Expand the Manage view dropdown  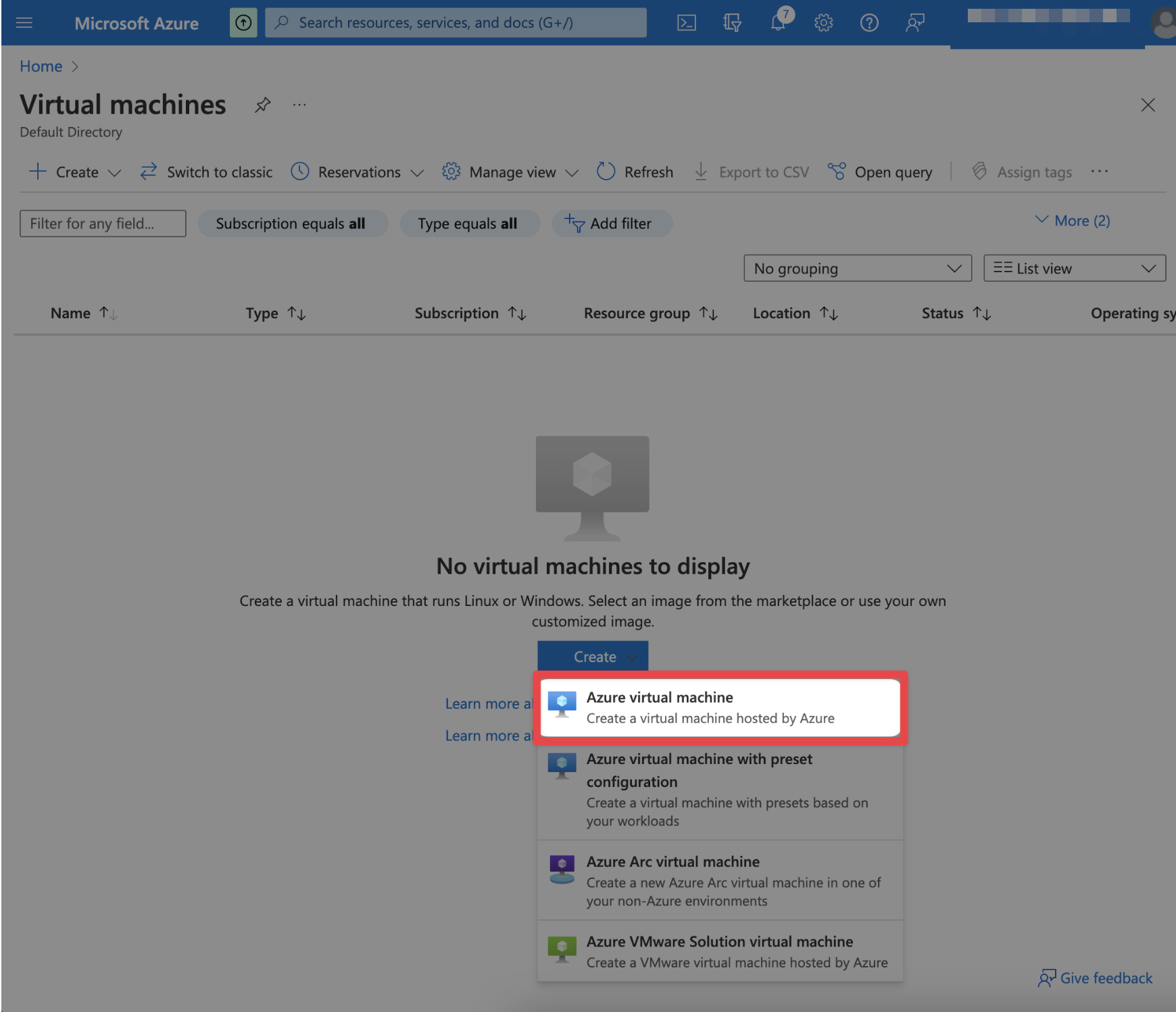(510, 172)
